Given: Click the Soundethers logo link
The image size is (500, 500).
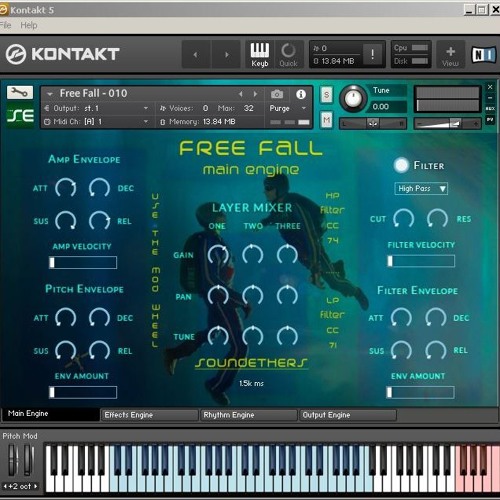Looking at the screenshot, I should [251, 363].
